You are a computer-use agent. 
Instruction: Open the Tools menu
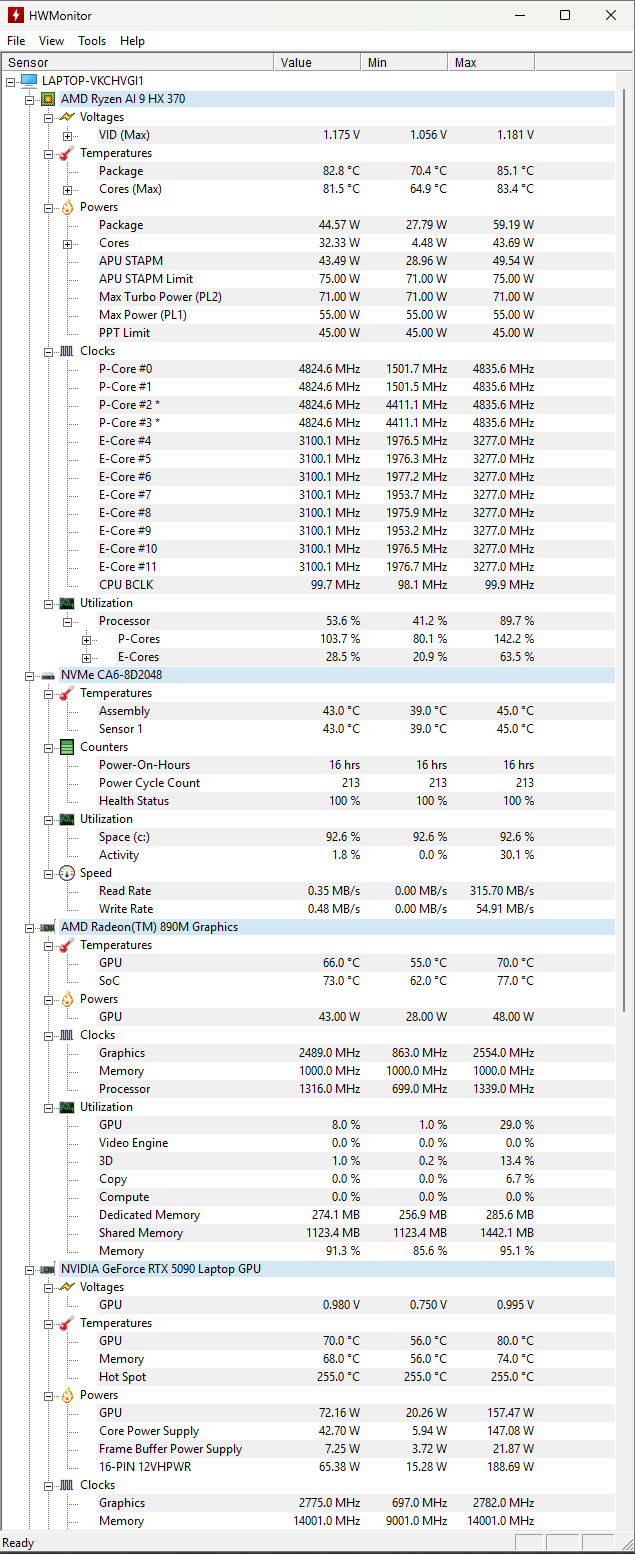tap(92, 41)
